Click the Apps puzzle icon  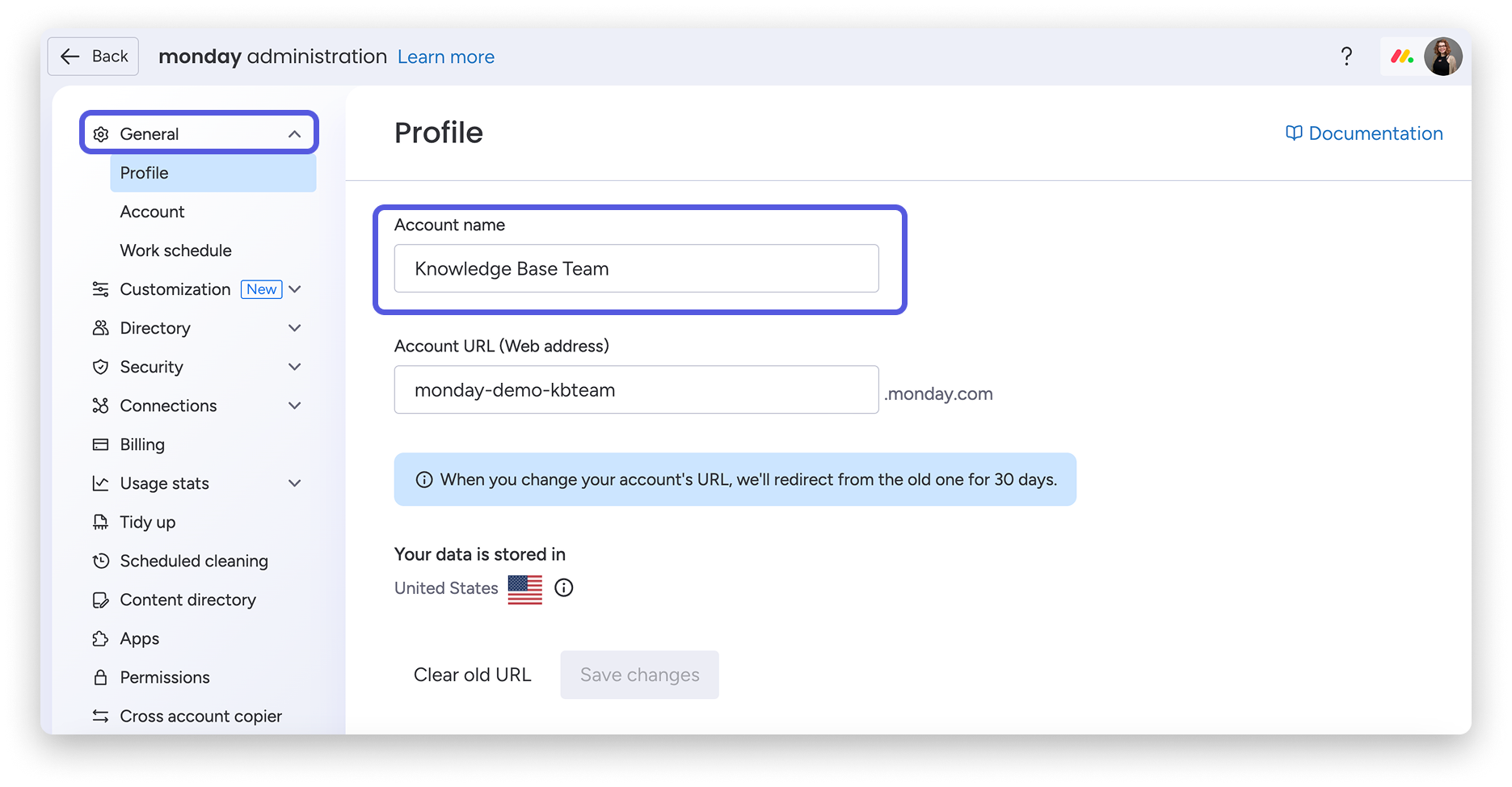click(x=100, y=638)
